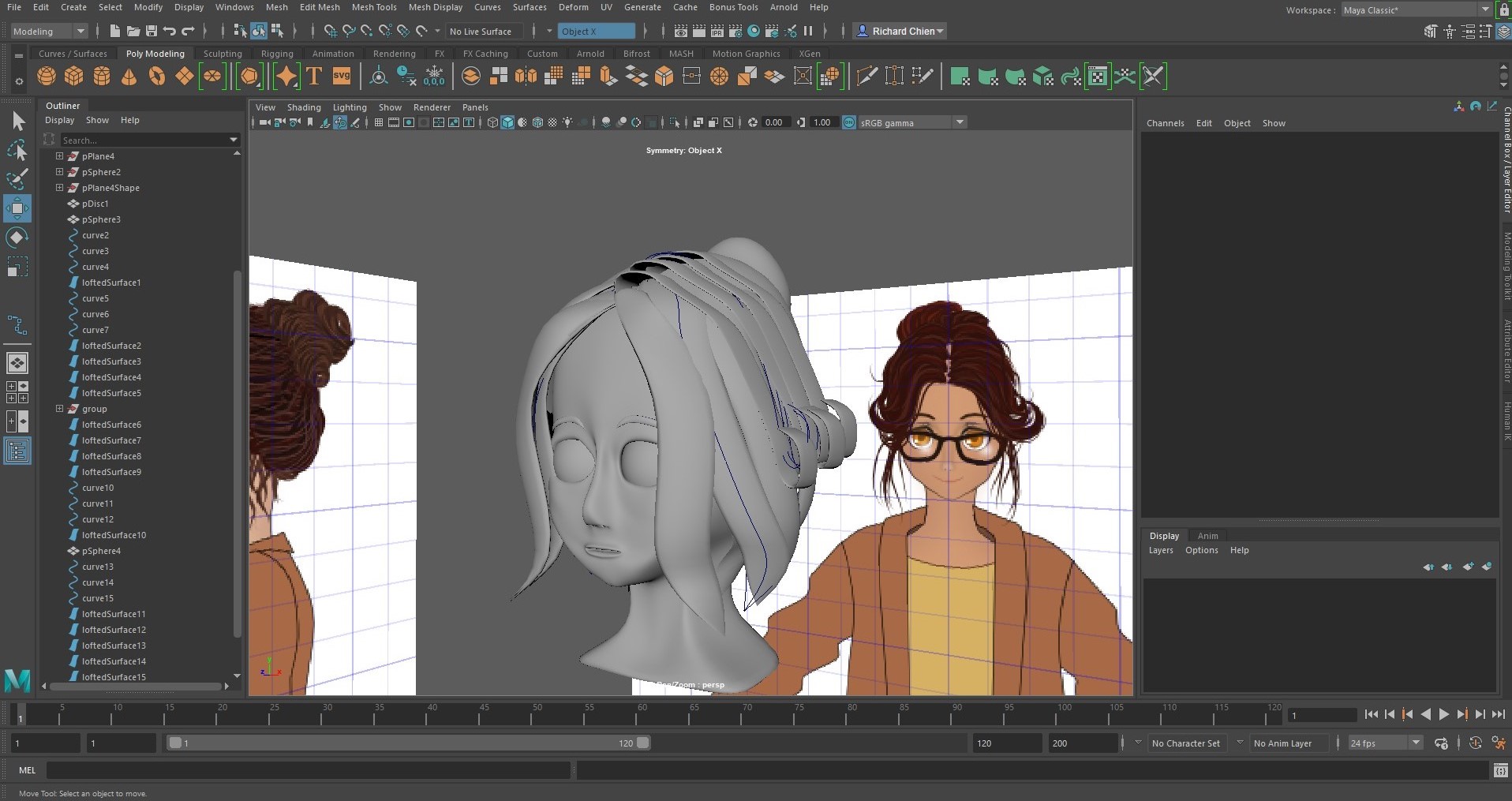This screenshot has height=801, width=1512.
Task: Toggle the sRGB gamma color management button
Action: pos(849,122)
